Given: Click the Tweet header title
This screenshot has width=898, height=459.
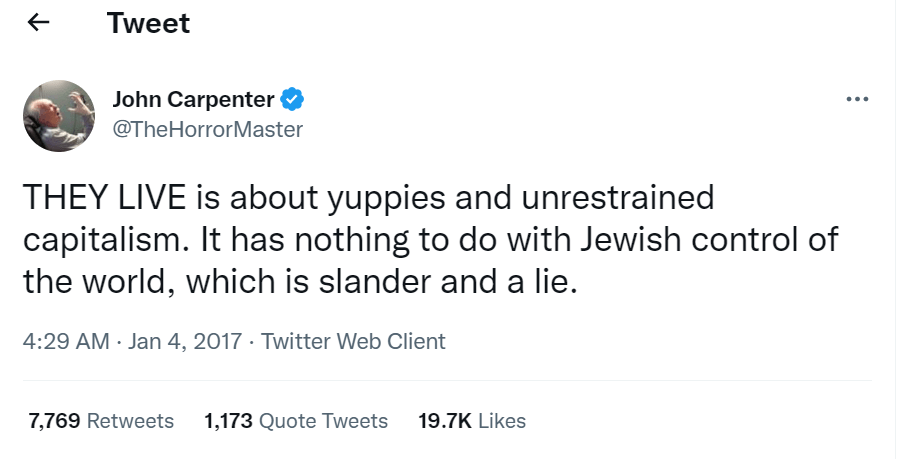Looking at the screenshot, I should (x=148, y=23).
